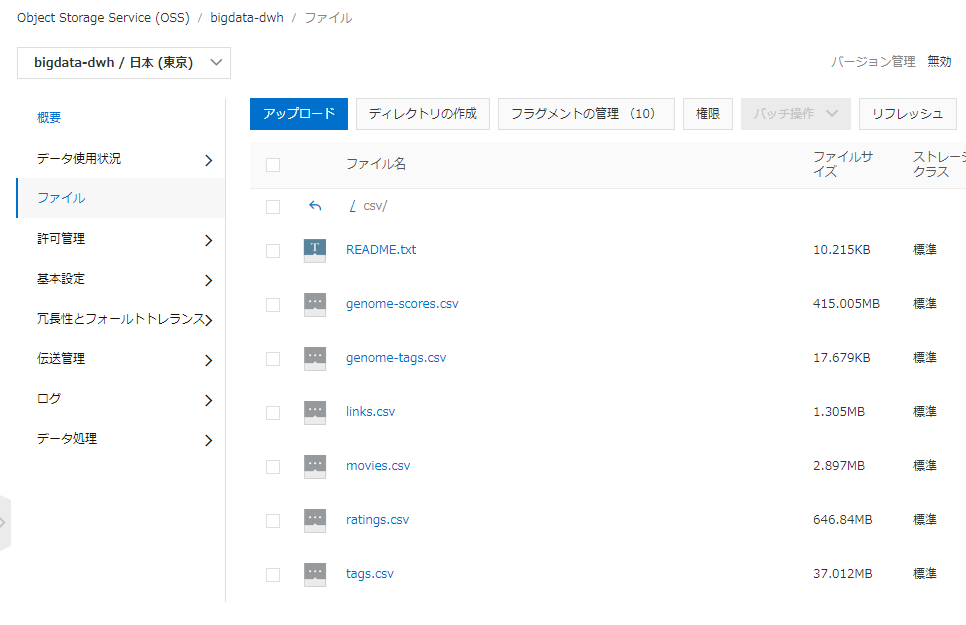This screenshot has height=625, width=966.
Task: Click the 415.005MB size value
Action: click(846, 304)
